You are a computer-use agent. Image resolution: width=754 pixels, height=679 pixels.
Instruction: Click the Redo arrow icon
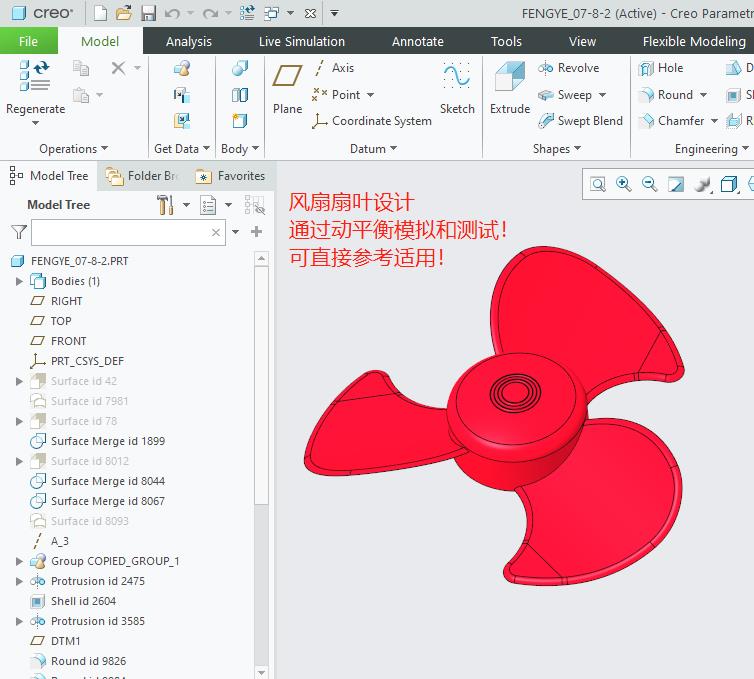pos(210,13)
